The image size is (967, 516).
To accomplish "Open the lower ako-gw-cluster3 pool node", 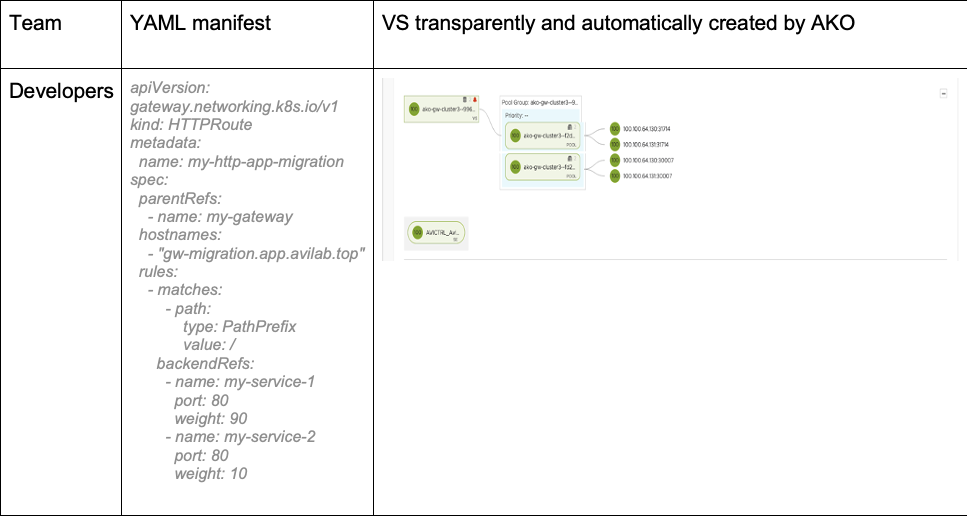I will tap(550, 167).
